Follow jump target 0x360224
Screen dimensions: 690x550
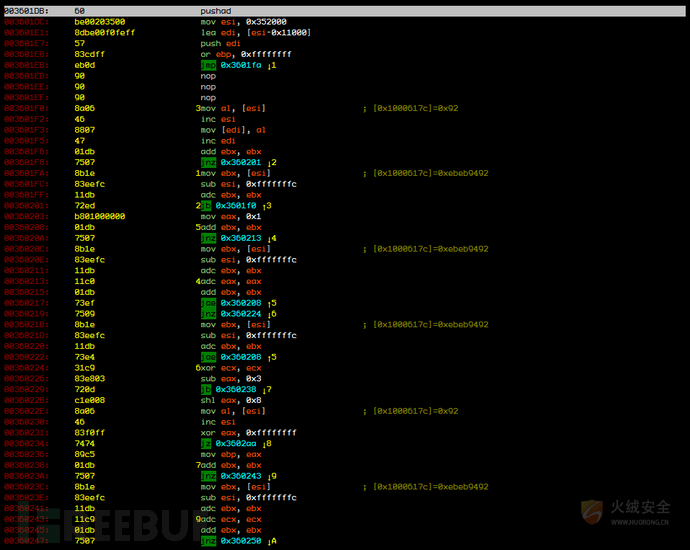[241, 314]
